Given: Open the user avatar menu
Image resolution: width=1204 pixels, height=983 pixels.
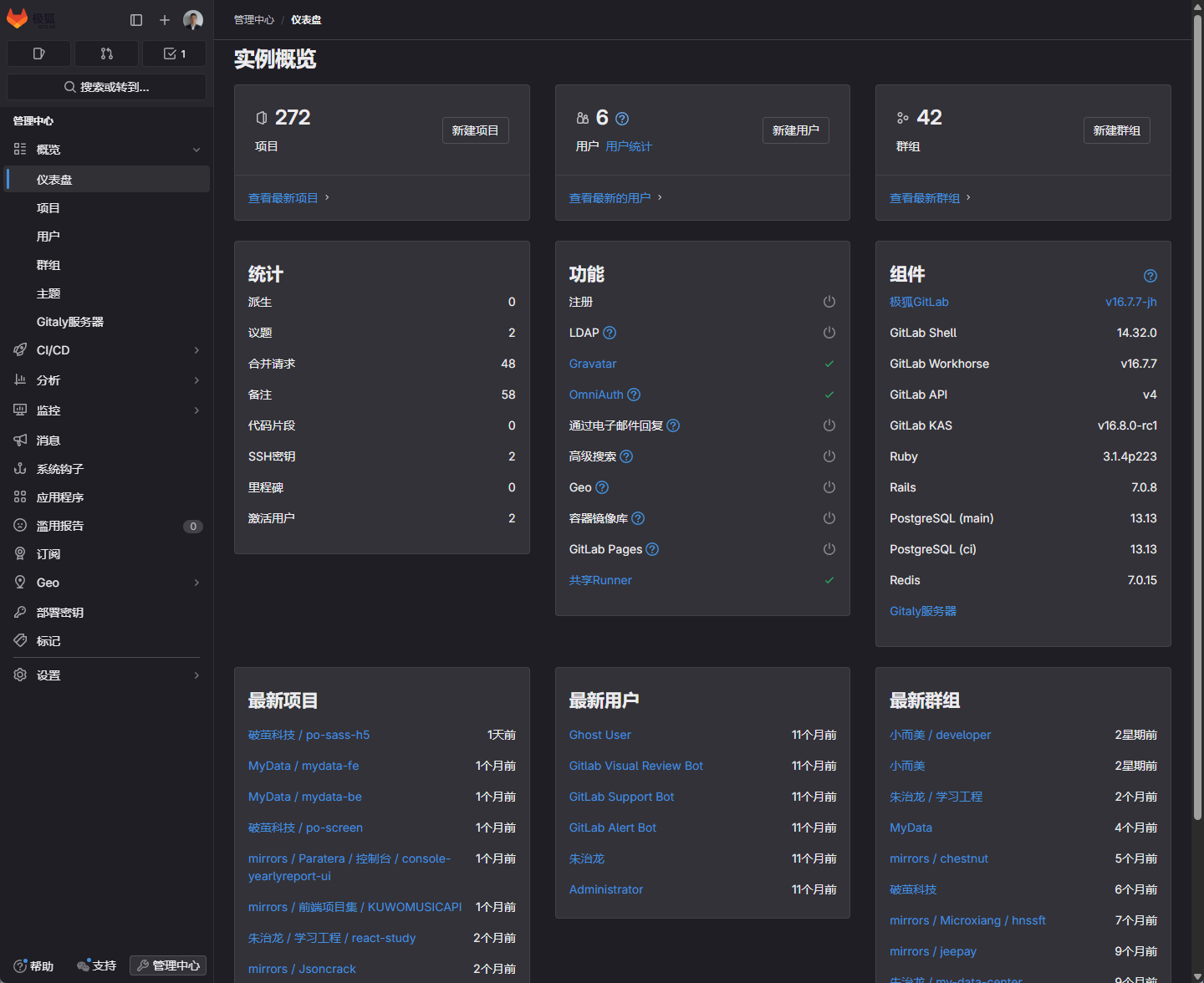Looking at the screenshot, I should tap(193, 20).
